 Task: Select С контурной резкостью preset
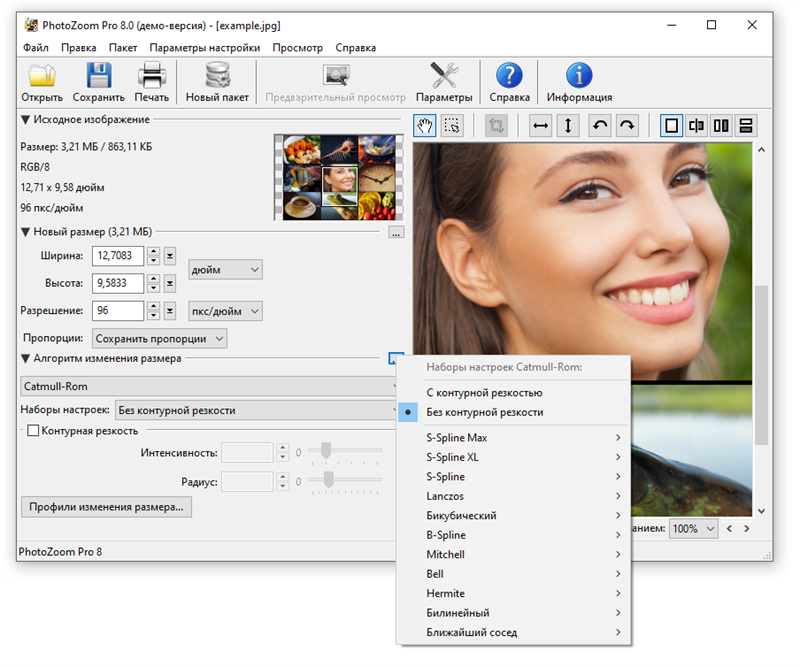[x=484, y=393]
